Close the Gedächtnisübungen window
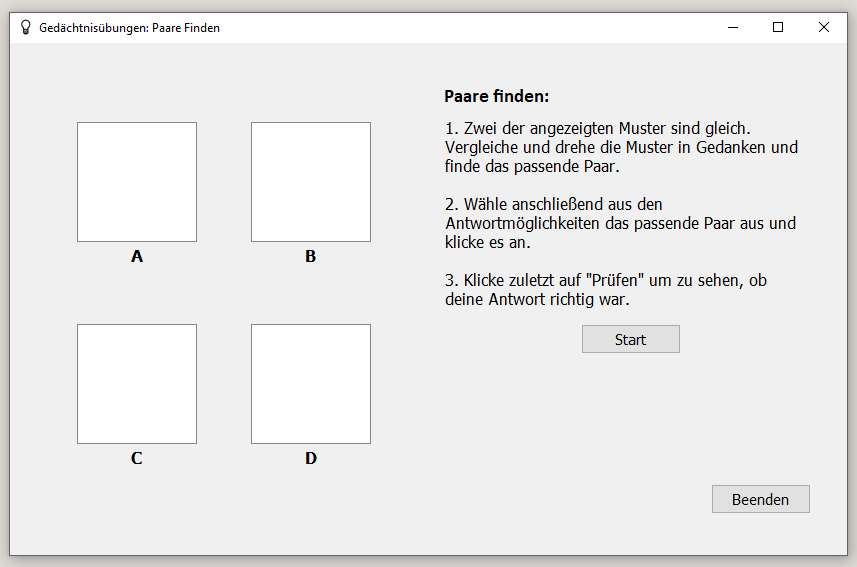The height and width of the screenshot is (567, 857). tap(824, 27)
